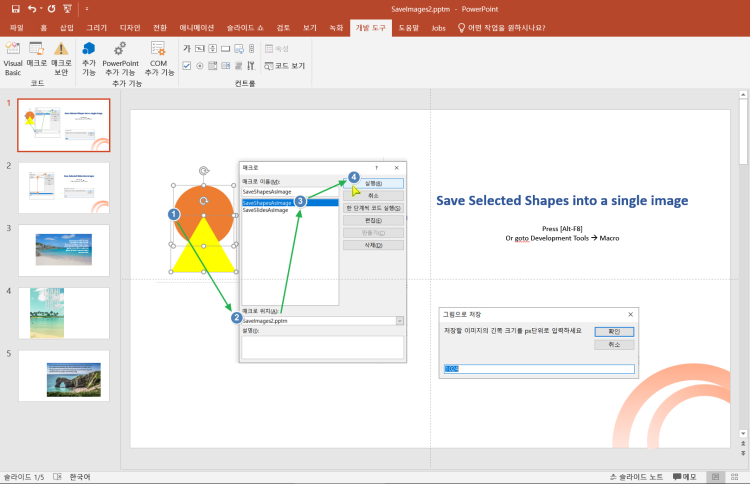Go to previous slide double-arrow button
The height and width of the screenshot is (484, 750).
click(x=743, y=444)
